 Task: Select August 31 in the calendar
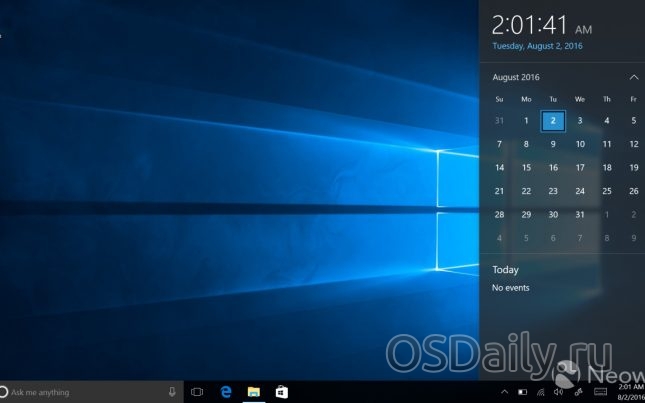(x=580, y=214)
